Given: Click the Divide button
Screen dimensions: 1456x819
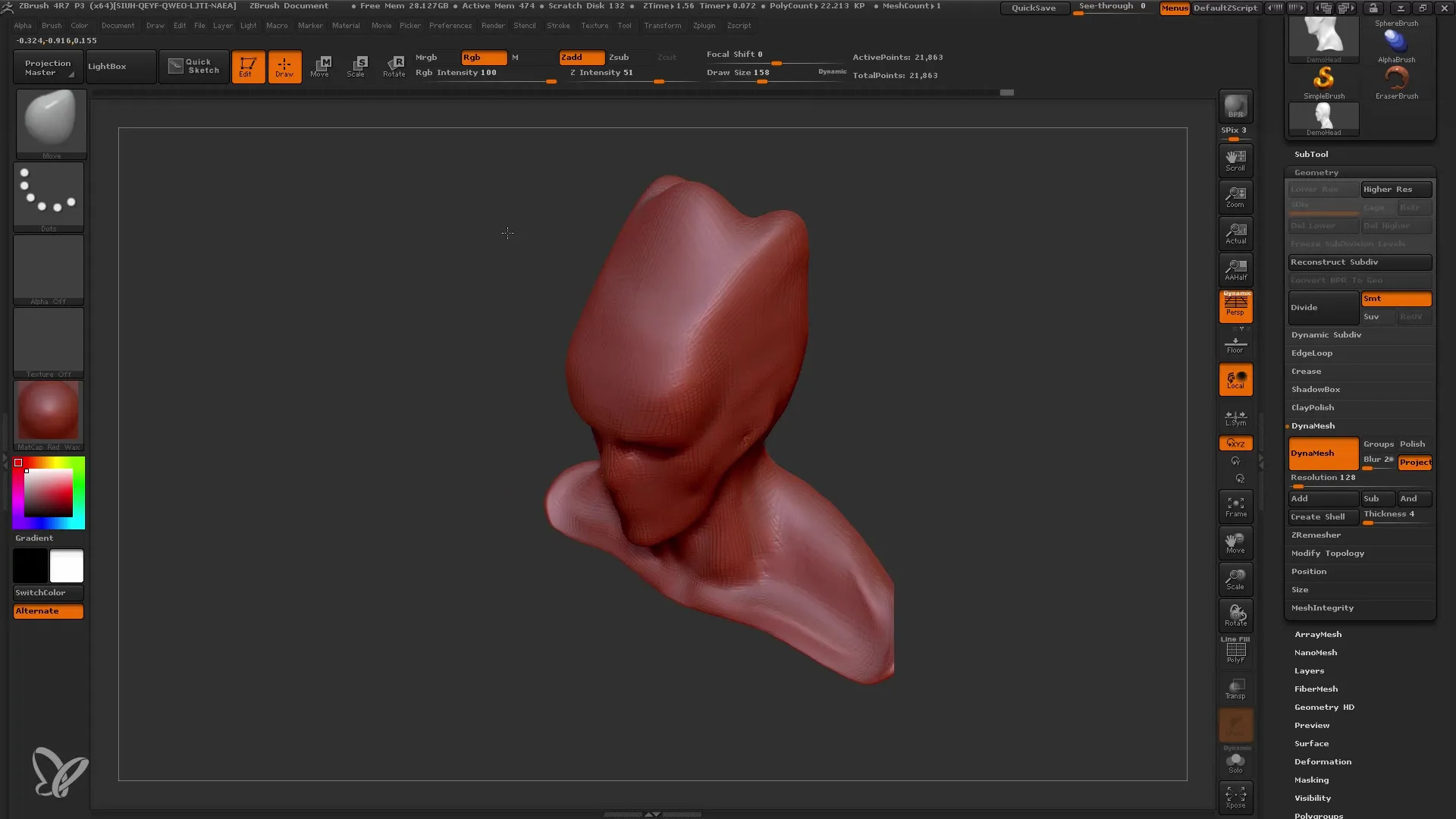Looking at the screenshot, I should click(1323, 308).
